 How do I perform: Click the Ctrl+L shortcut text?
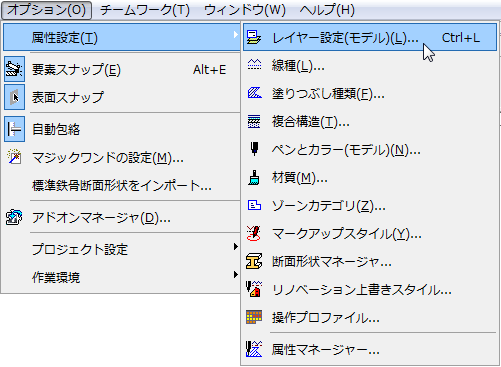coord(461,38)
